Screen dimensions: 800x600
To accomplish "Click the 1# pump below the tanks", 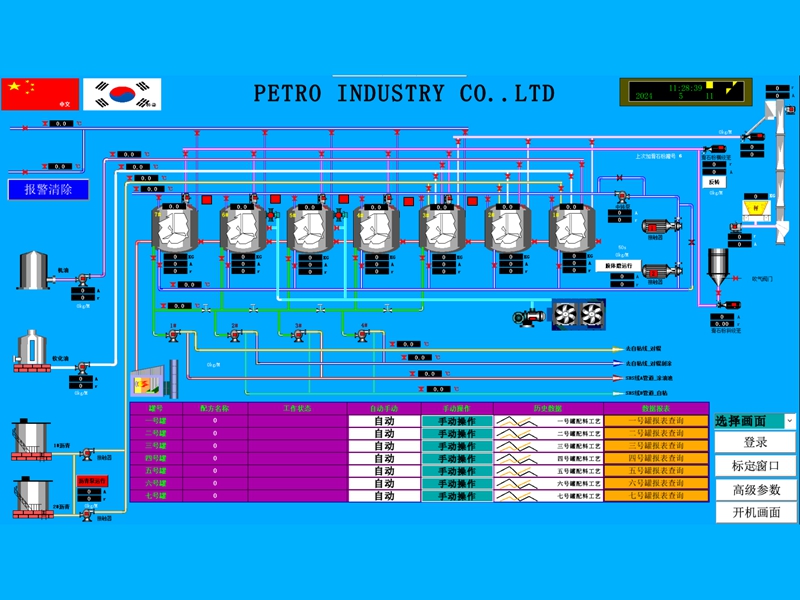I will pyautogui.click(x=170, y=335).
